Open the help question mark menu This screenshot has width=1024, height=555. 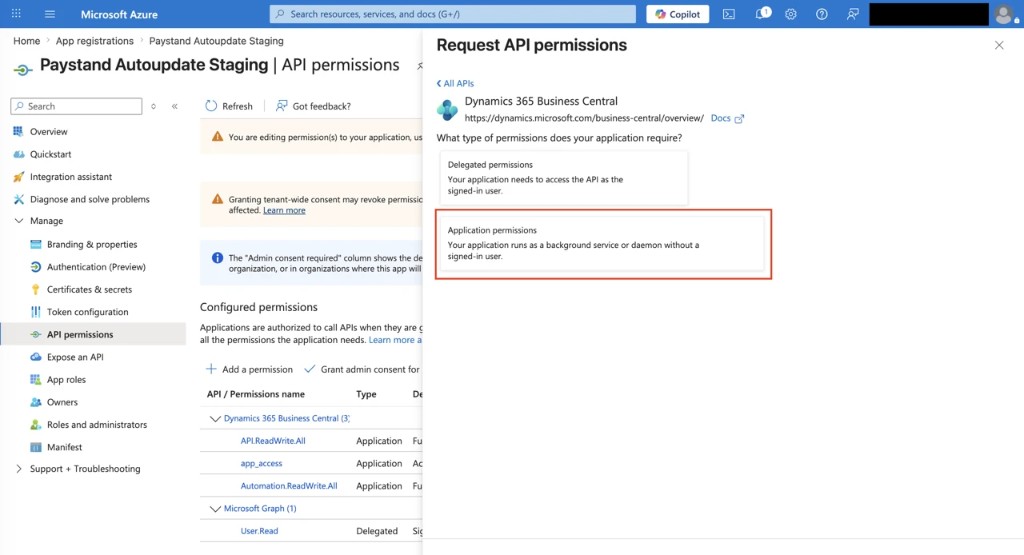822,14
